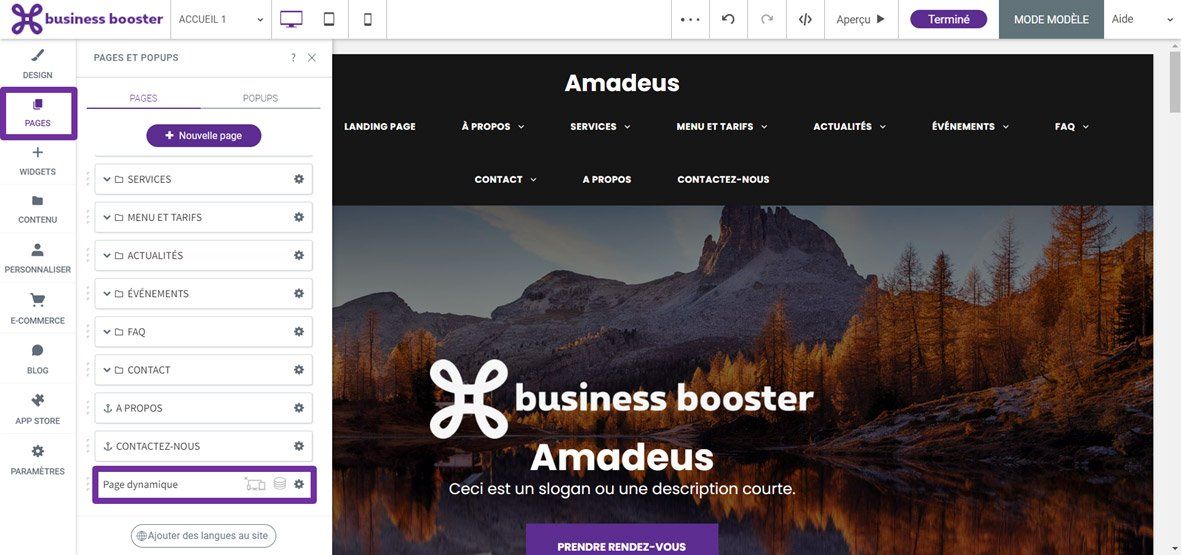Viewport: 1181px width, 555px height.
Task: Open the developer code editor icon
Action: (805, 20)
